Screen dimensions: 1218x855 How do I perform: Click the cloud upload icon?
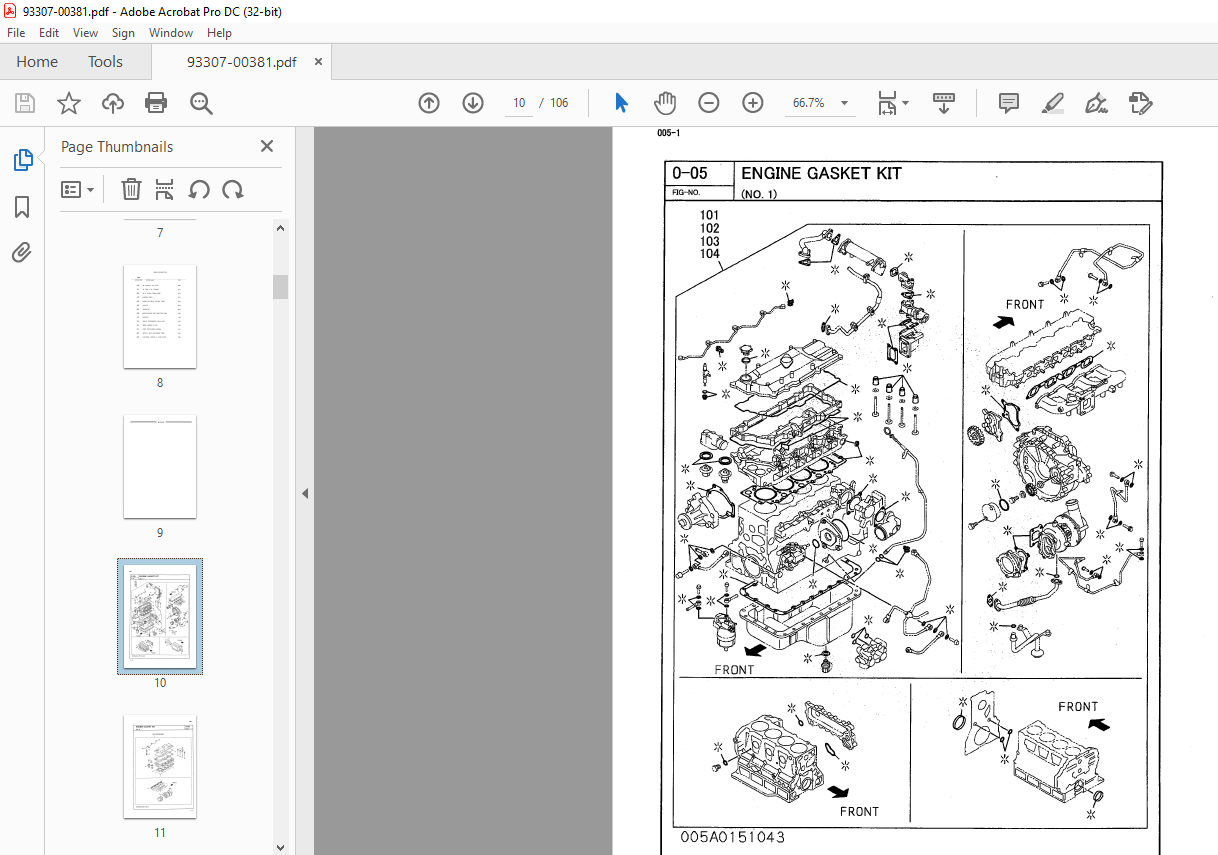[x=113, y=103]
